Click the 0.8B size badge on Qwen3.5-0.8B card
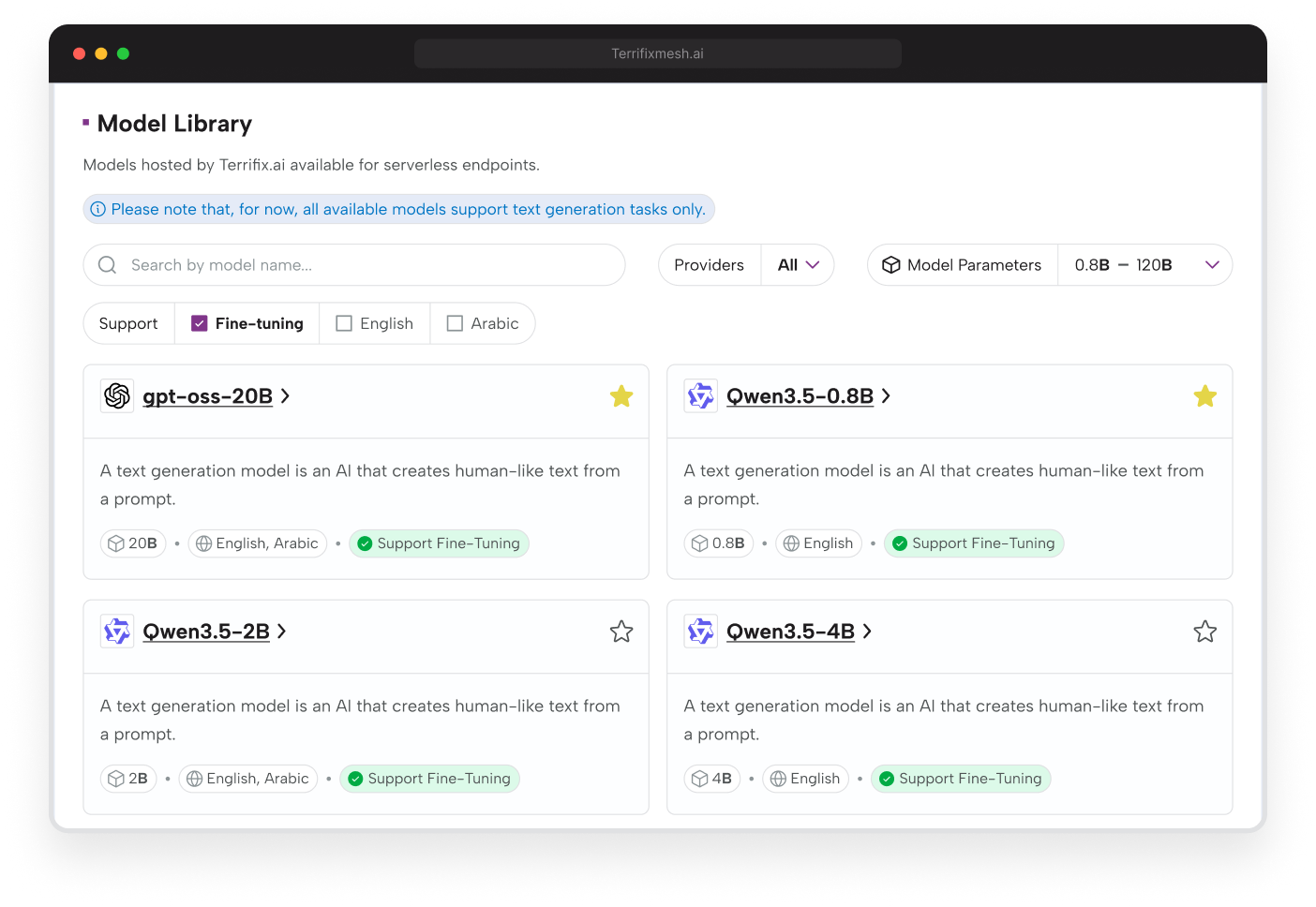Viewport: 1316px width, 907px height. [x=719, y=543]
